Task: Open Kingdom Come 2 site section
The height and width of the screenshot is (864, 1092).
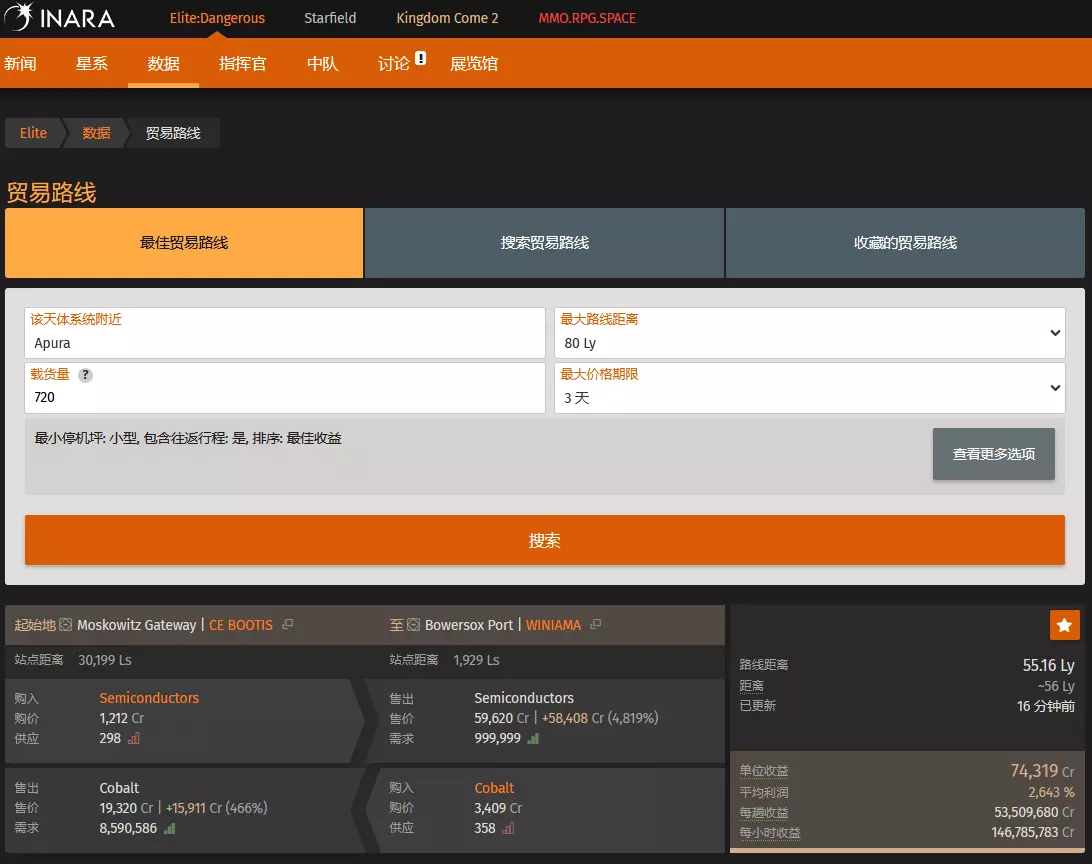Action: click(447, 18)
